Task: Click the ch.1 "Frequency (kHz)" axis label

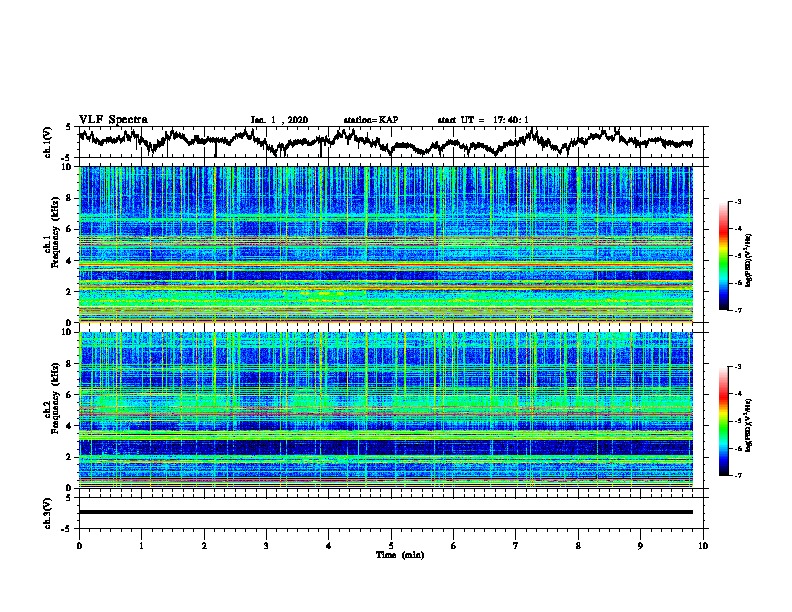Action: (55, 232)
